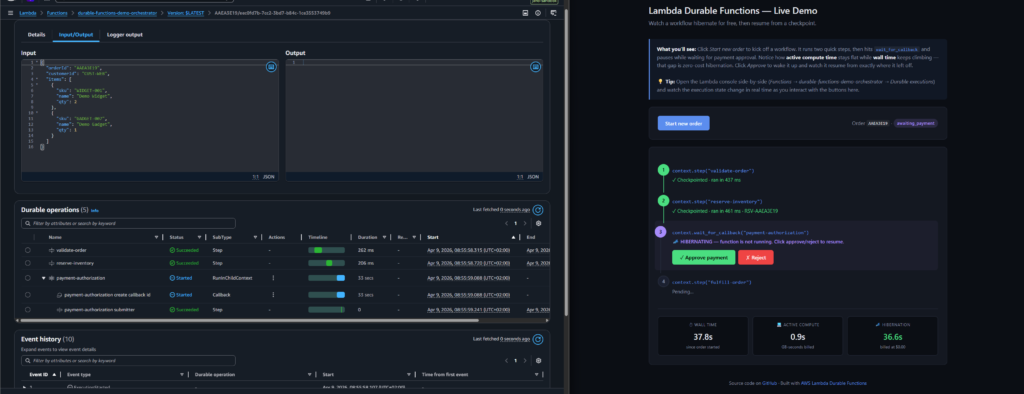Open Version: $LATEST breadcrumb link
The height and width of the screenshot is (394, 1024).
[x=185, y=12]
